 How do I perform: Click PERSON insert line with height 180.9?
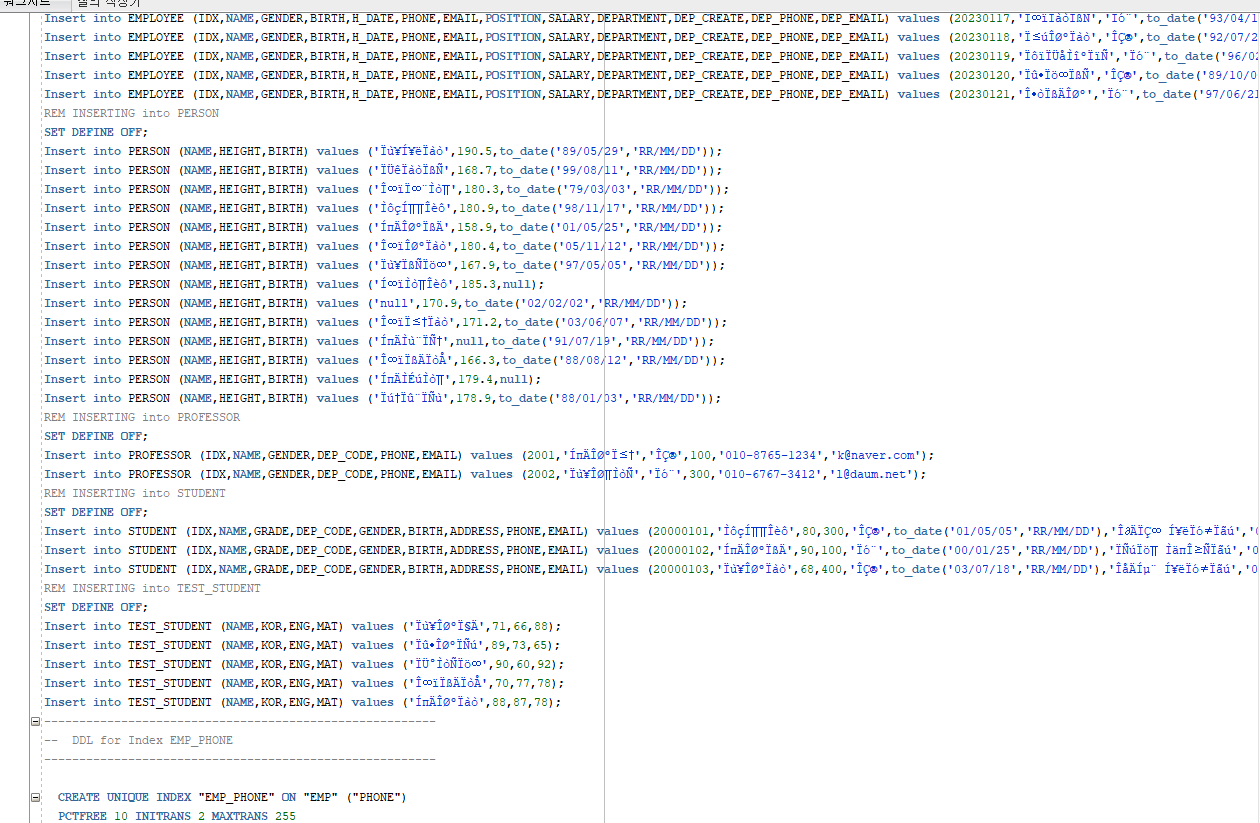pyautogui.click(x=385, y=208)
